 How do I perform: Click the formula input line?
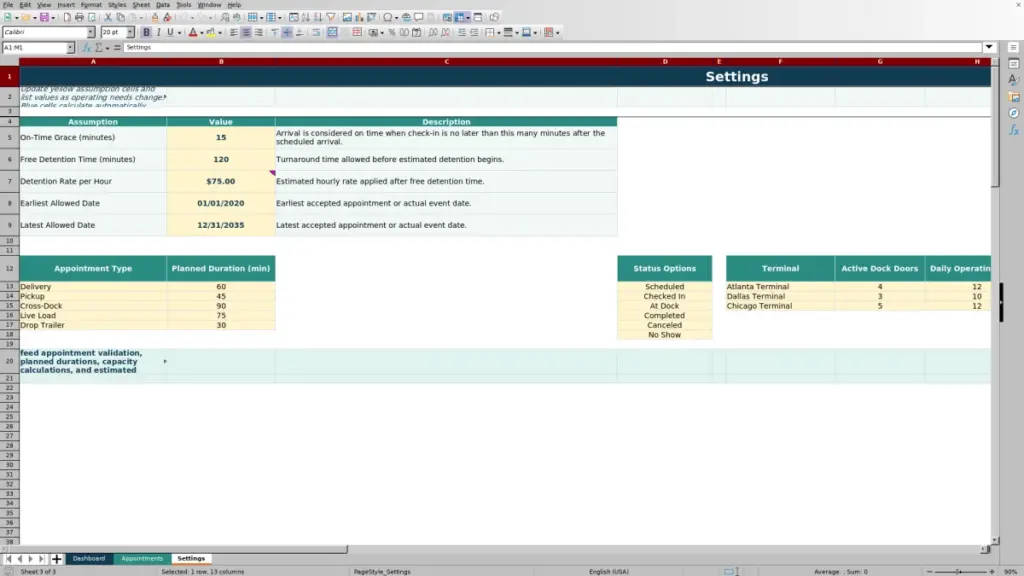(552, 48)
